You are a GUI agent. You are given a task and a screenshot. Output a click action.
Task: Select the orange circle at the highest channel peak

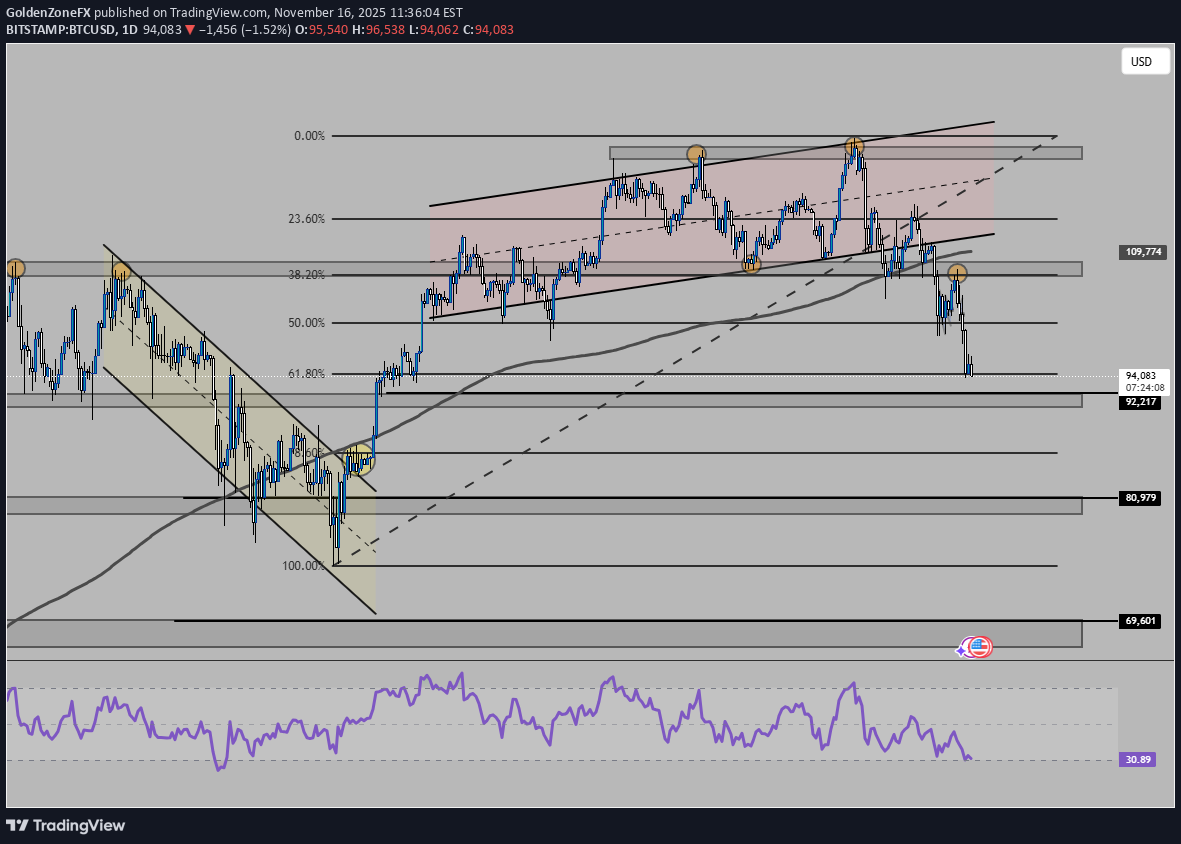pos(853,147)
